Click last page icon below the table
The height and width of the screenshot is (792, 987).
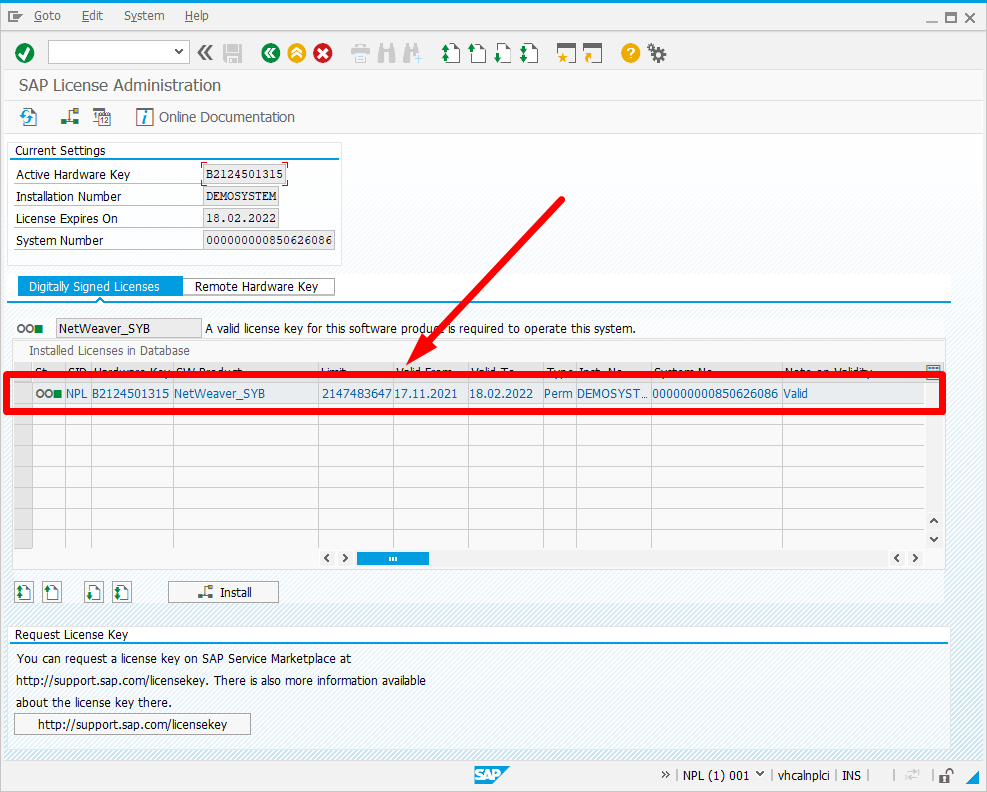coord(121,592)
